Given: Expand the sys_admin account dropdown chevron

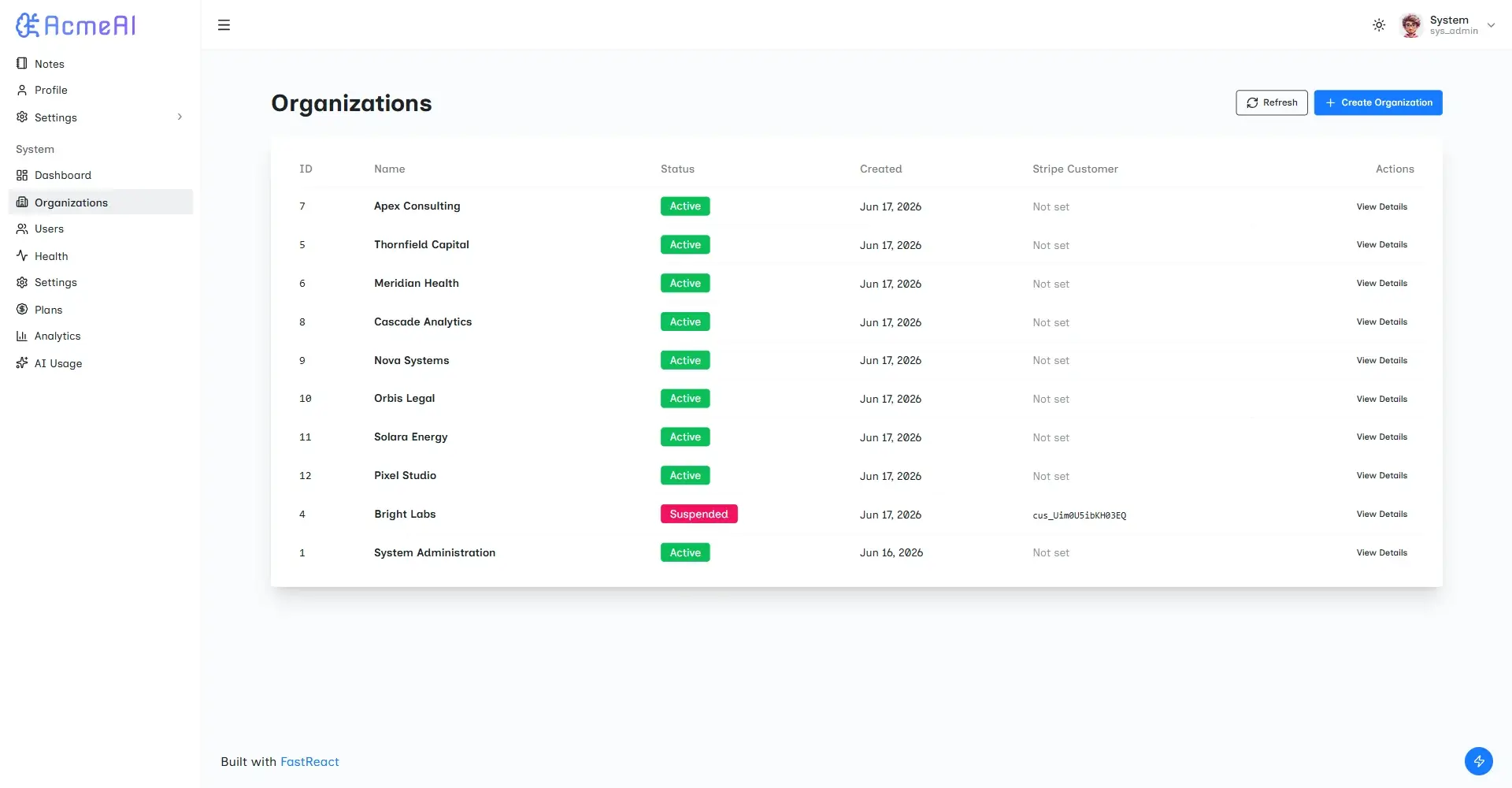Looking at the screenshot, I should click(1491, 25).
